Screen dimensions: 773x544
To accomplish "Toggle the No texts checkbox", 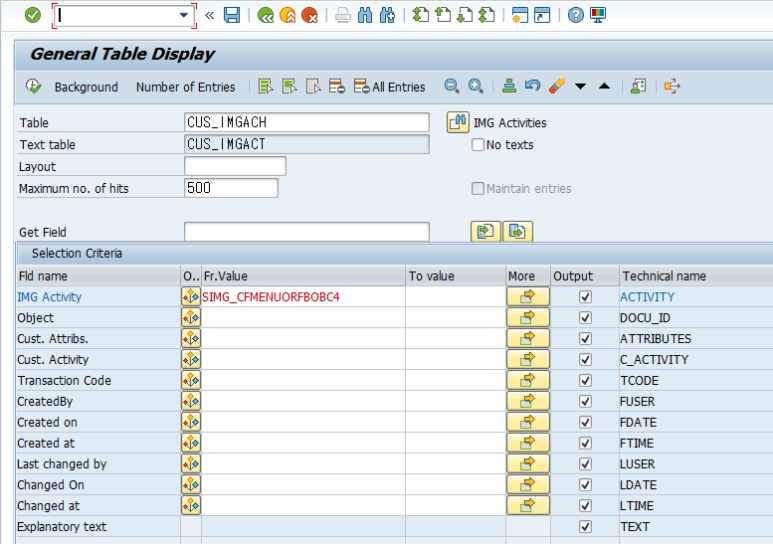I will click(478, 145).
